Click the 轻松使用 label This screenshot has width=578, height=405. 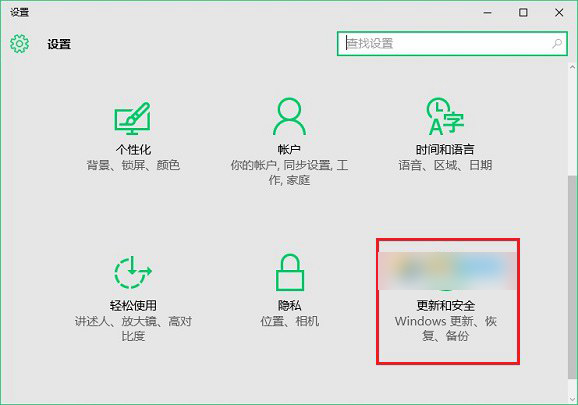(133, 306)
